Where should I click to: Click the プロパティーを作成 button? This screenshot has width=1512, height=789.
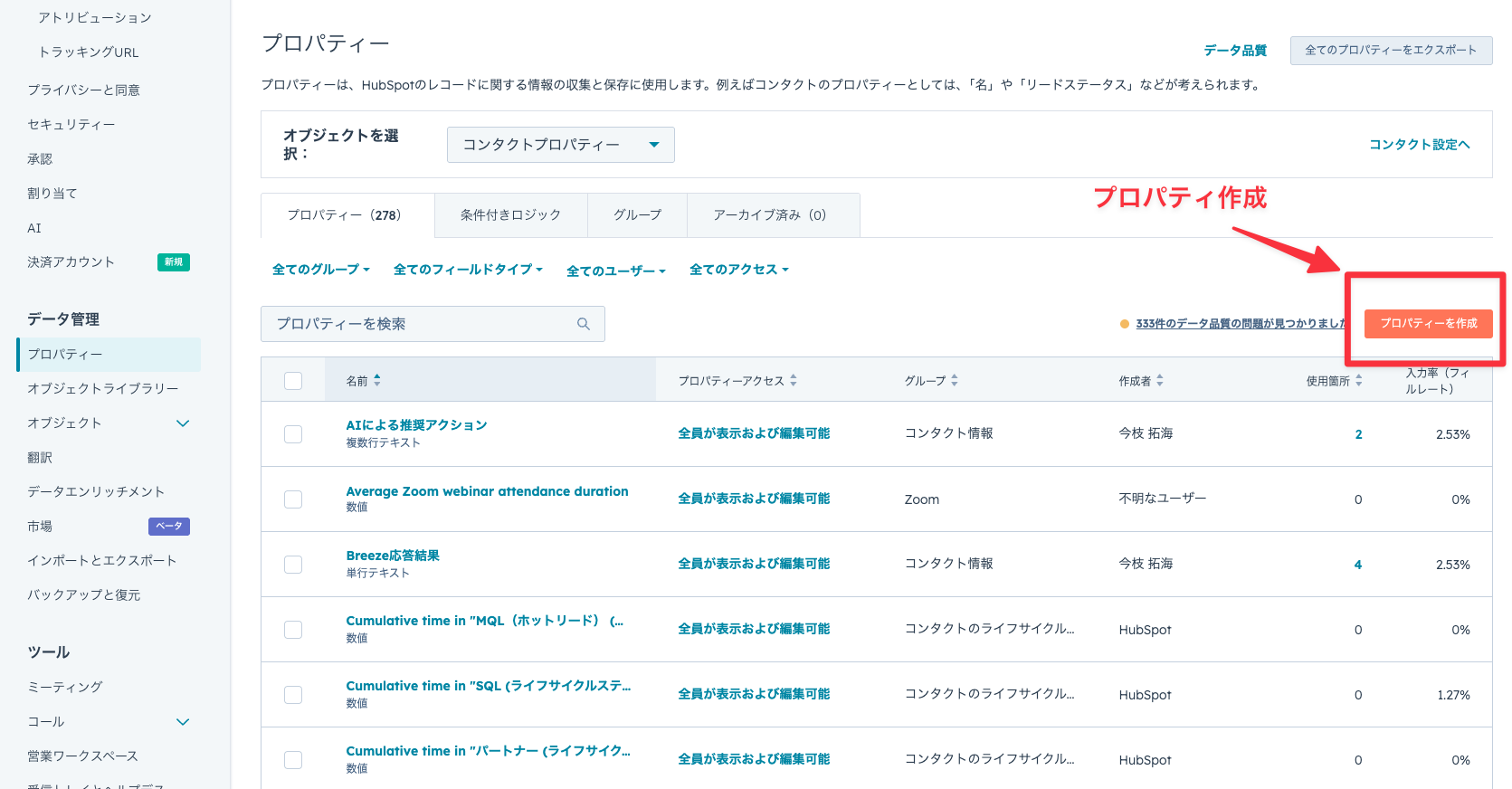click(1428, 324)
